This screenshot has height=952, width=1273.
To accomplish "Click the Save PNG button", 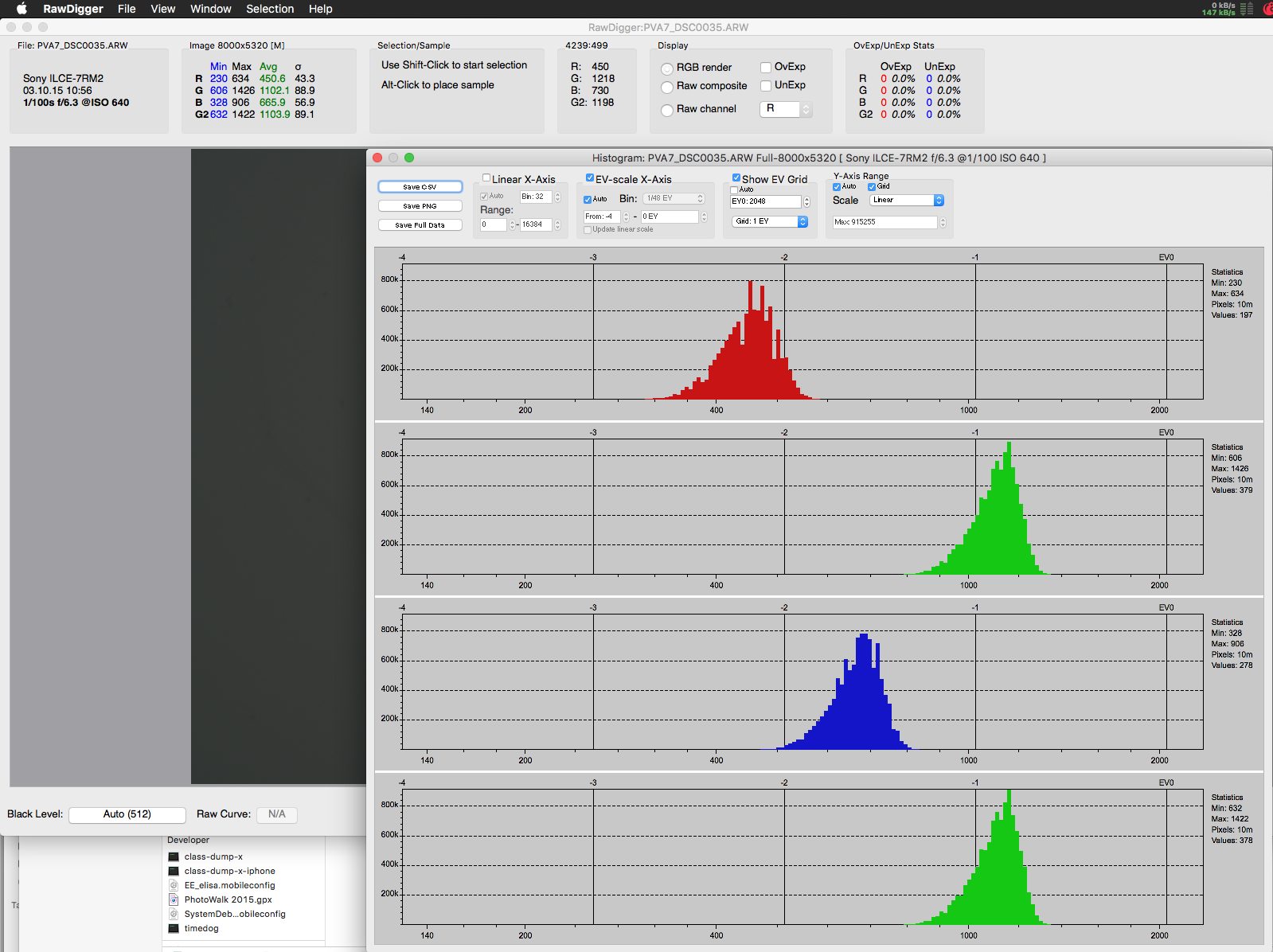I will pos(420,206).
